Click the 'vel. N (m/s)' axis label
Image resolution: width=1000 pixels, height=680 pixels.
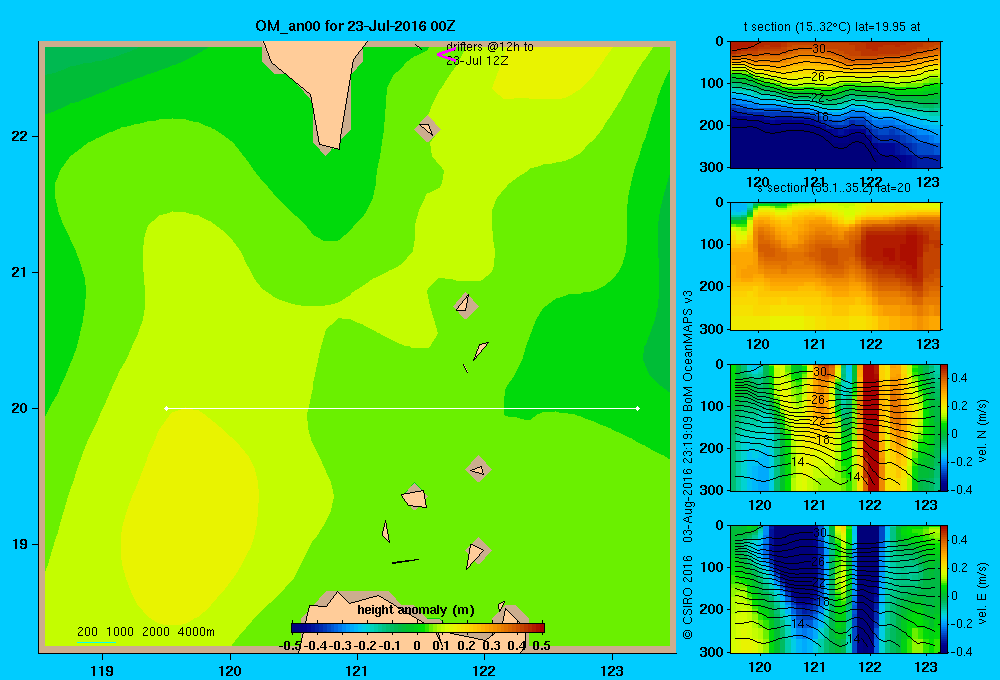coord(983,431)
